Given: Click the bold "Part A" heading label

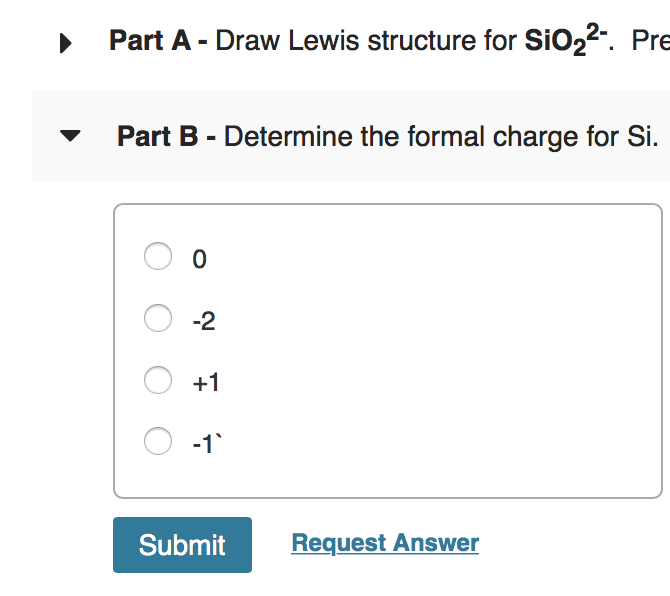Looking at the screenshot, I should [x=152, y=41].
